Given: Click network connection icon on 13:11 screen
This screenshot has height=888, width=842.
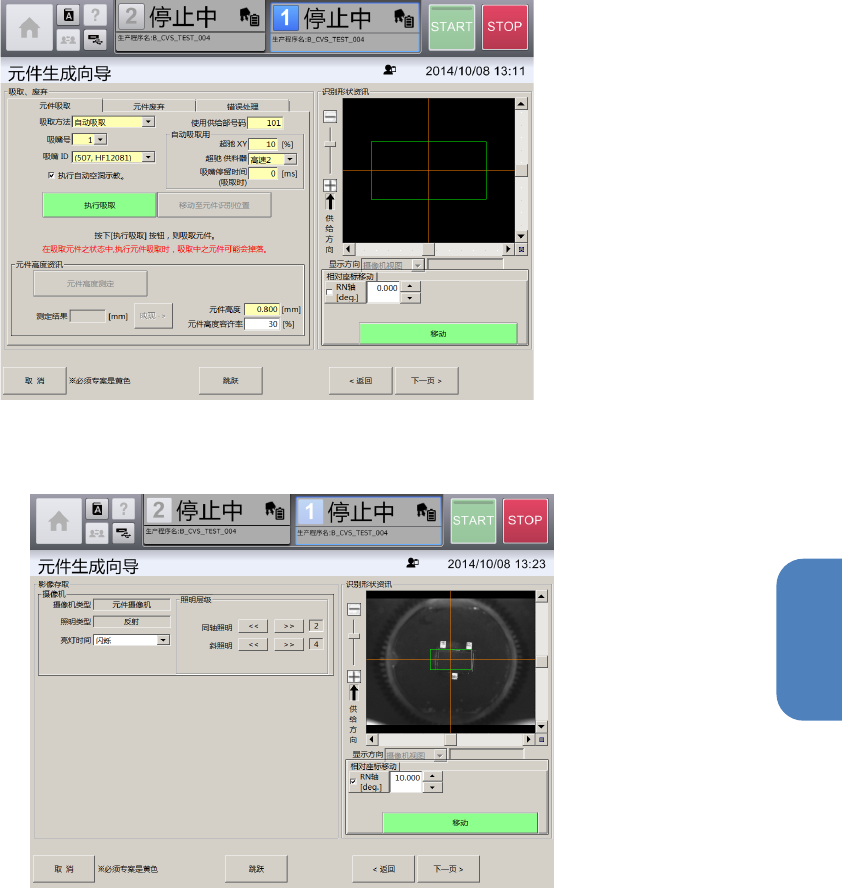Looking at the screenshot, I should tap(95, 40).
